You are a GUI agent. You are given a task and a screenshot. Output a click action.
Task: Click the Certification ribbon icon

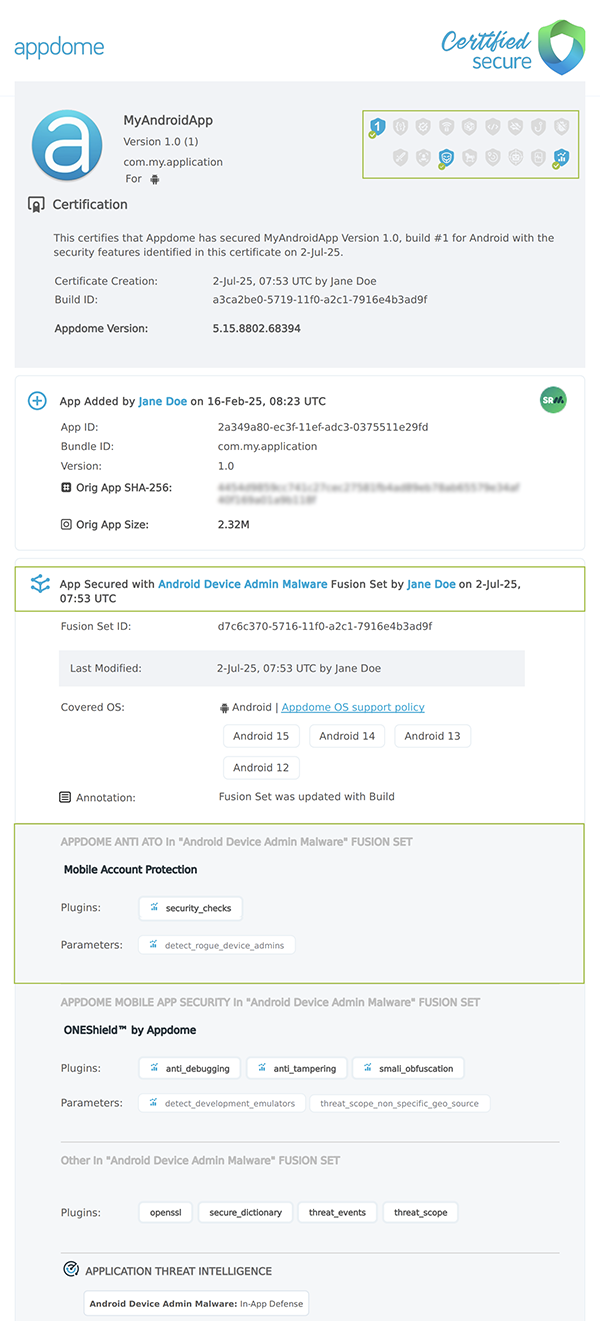[x=36, y=205]
